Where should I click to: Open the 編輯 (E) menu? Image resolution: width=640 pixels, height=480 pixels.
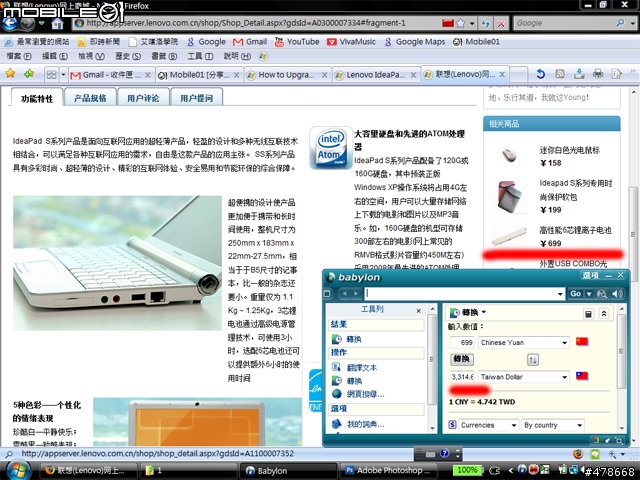pyautogui.click(x=55, y=56)
